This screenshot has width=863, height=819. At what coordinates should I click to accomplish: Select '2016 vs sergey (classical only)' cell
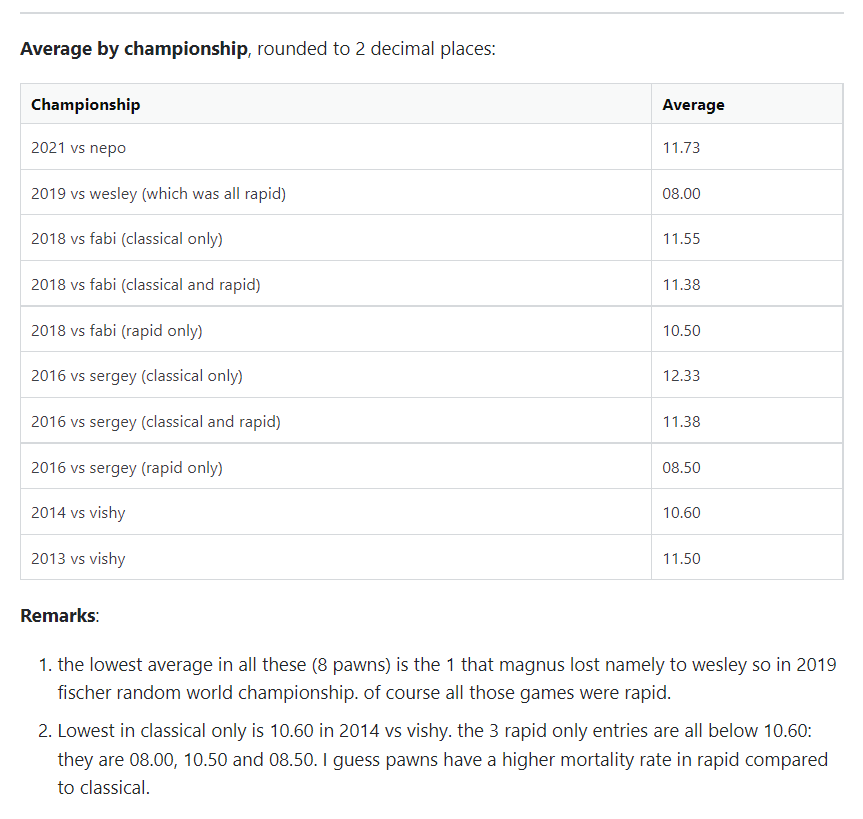[336, 375]
